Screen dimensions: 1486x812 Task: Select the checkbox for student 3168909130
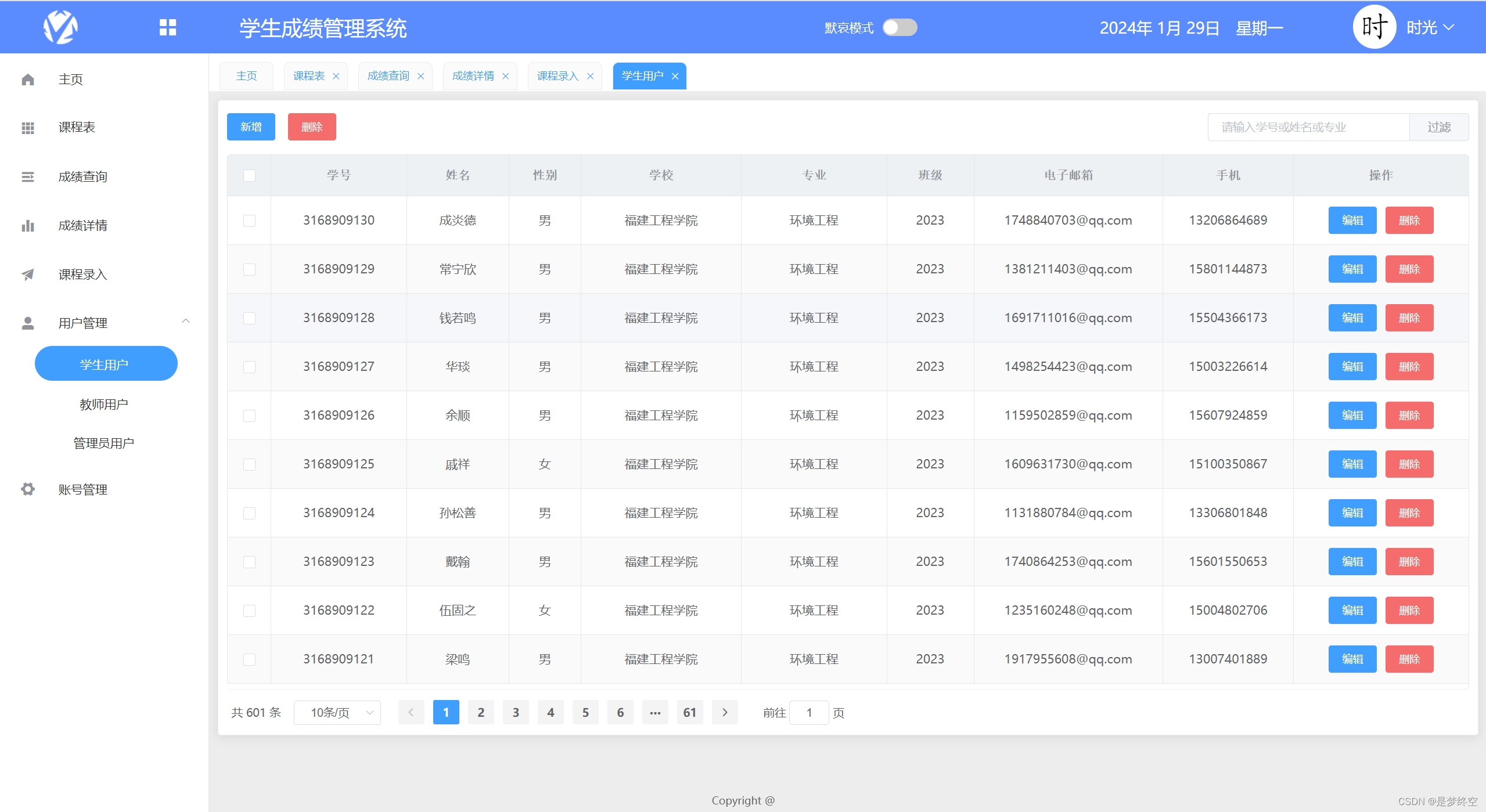(x=249, y=221)
